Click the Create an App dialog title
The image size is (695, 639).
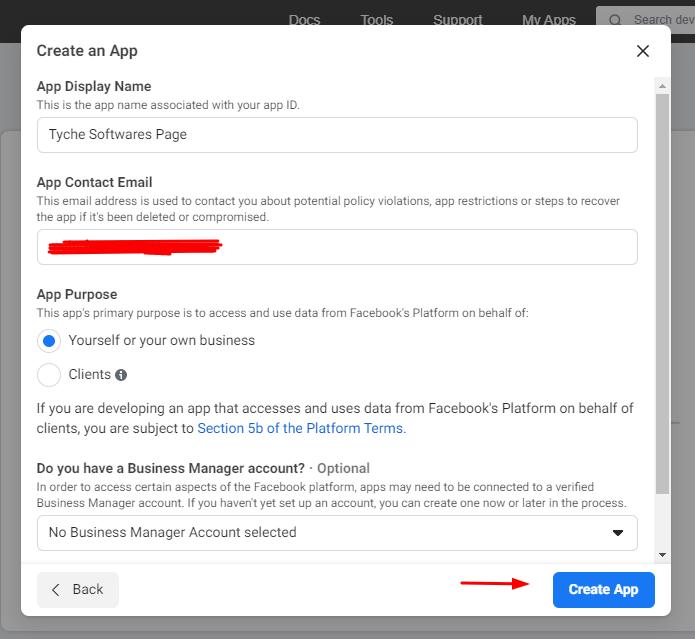click(87, 51)
